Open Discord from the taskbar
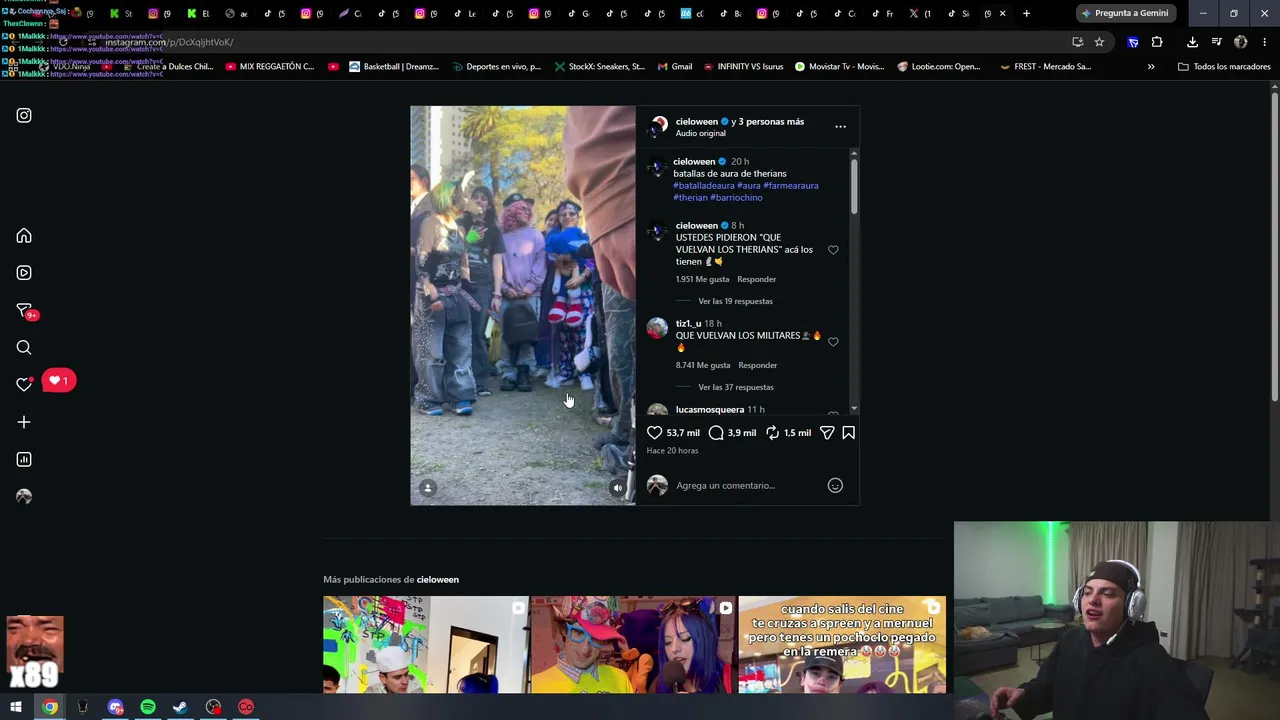 point(115,707)
